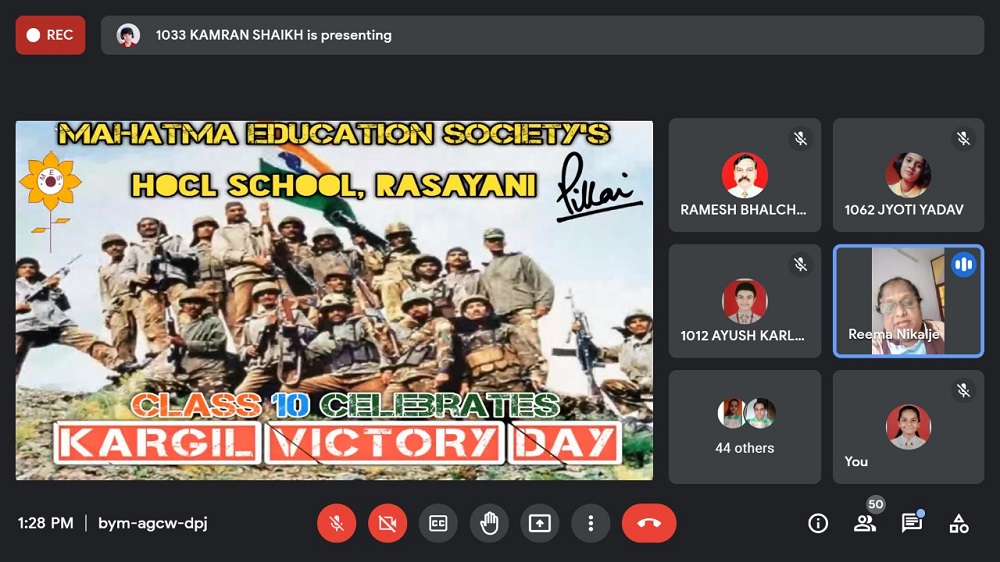
Task: Click the present now screen-share icon
Action: coord(540,523)
